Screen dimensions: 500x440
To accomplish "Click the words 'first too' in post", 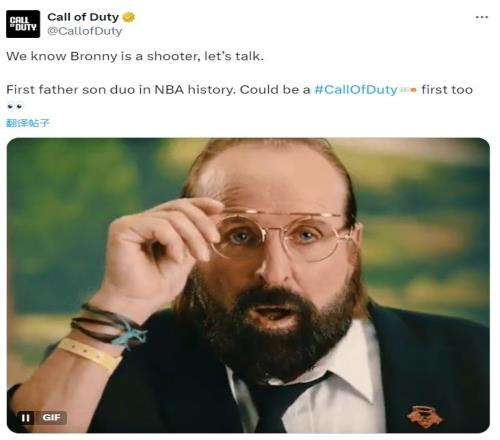I will [x=447, y=90].
